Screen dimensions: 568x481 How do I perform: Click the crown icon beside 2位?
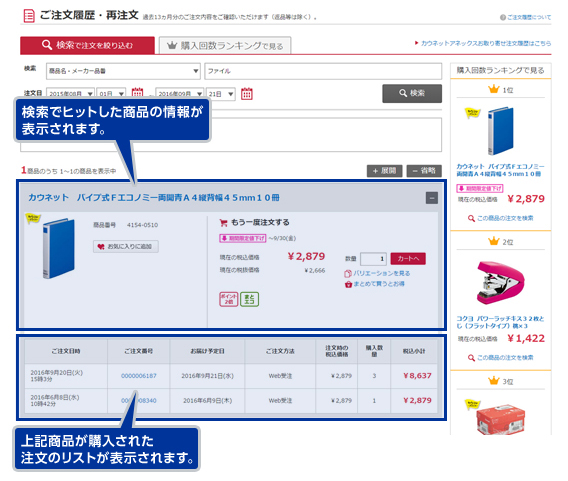pos(493,241)
